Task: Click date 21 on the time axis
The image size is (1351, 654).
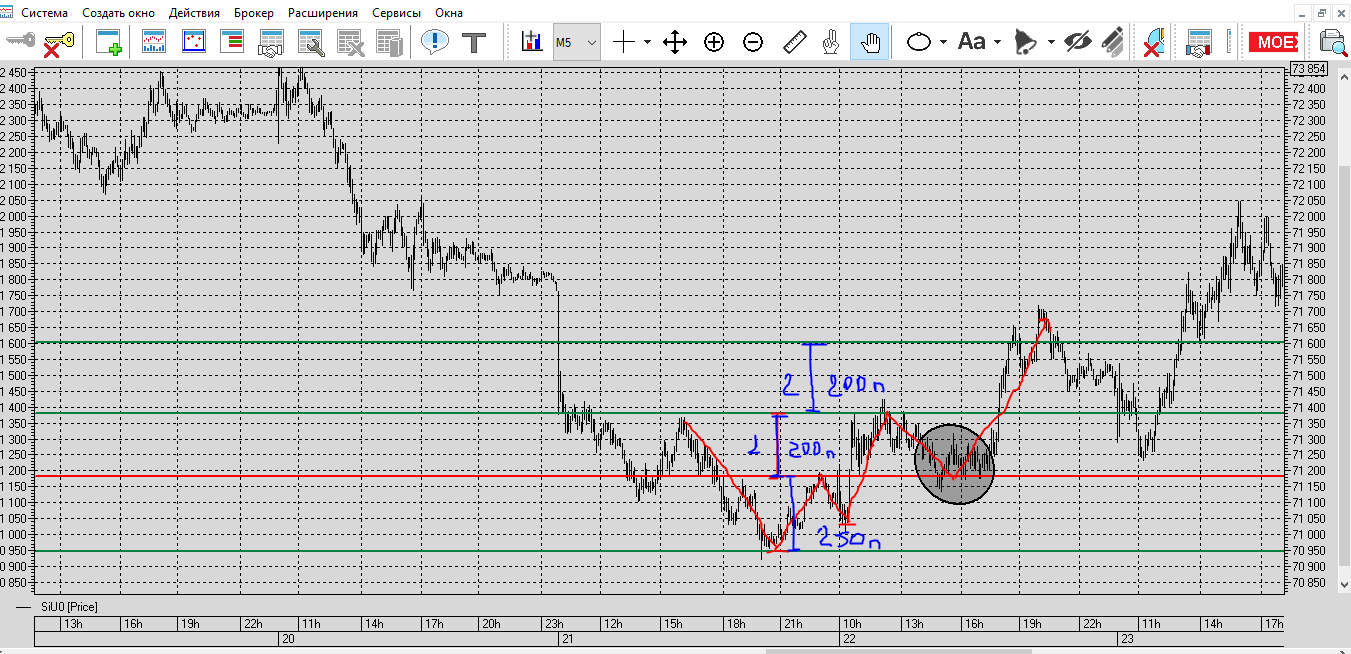Action: [x=568, y=638]
